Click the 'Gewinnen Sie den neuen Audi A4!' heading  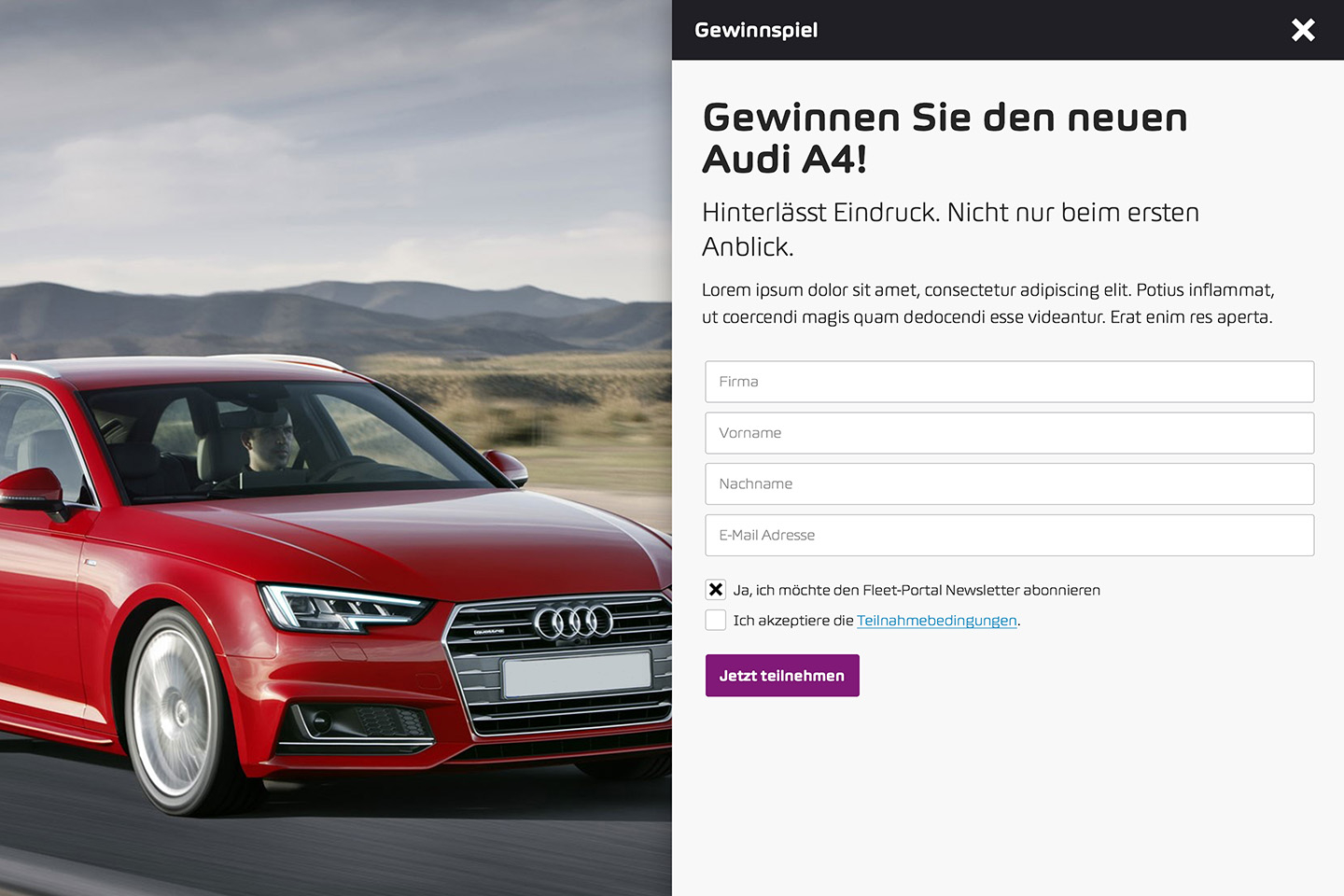pyautogui.click(x=945, y=138)
